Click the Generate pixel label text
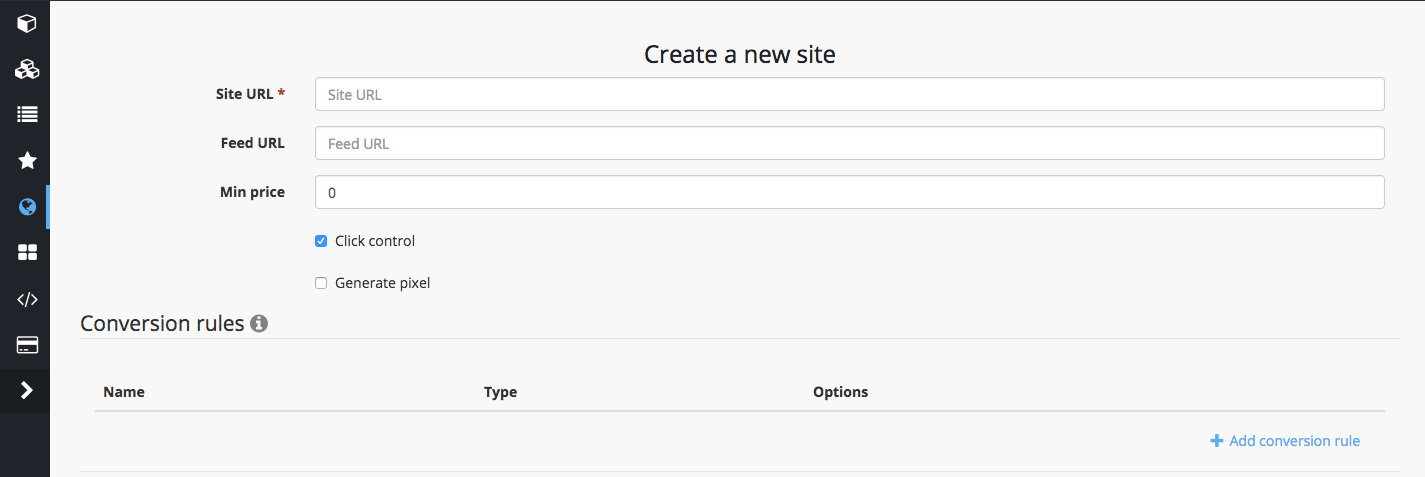Viewport: 1425px width, 477px height. (382, 283)
